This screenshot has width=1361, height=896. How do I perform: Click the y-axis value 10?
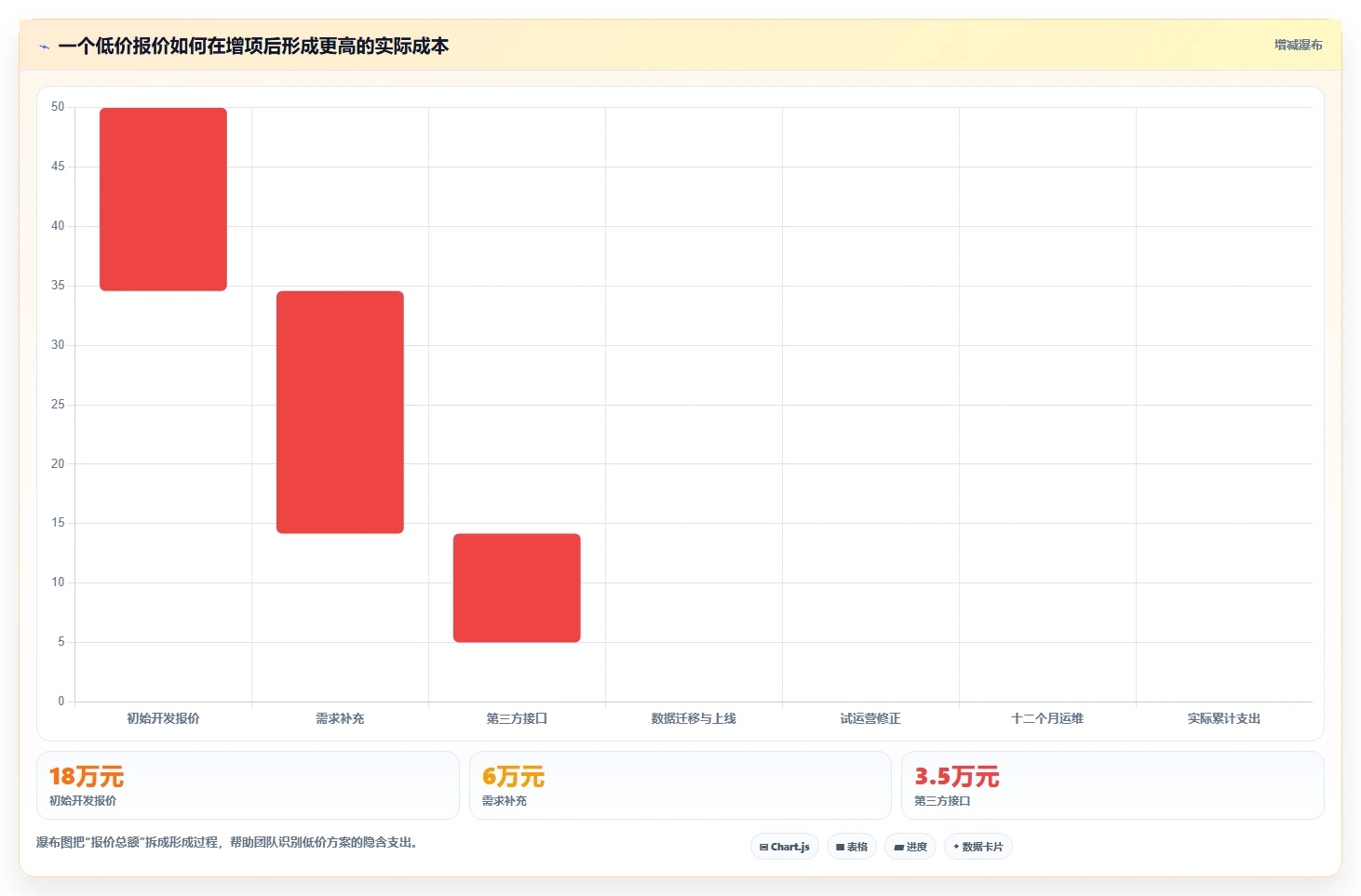(58, 582)
